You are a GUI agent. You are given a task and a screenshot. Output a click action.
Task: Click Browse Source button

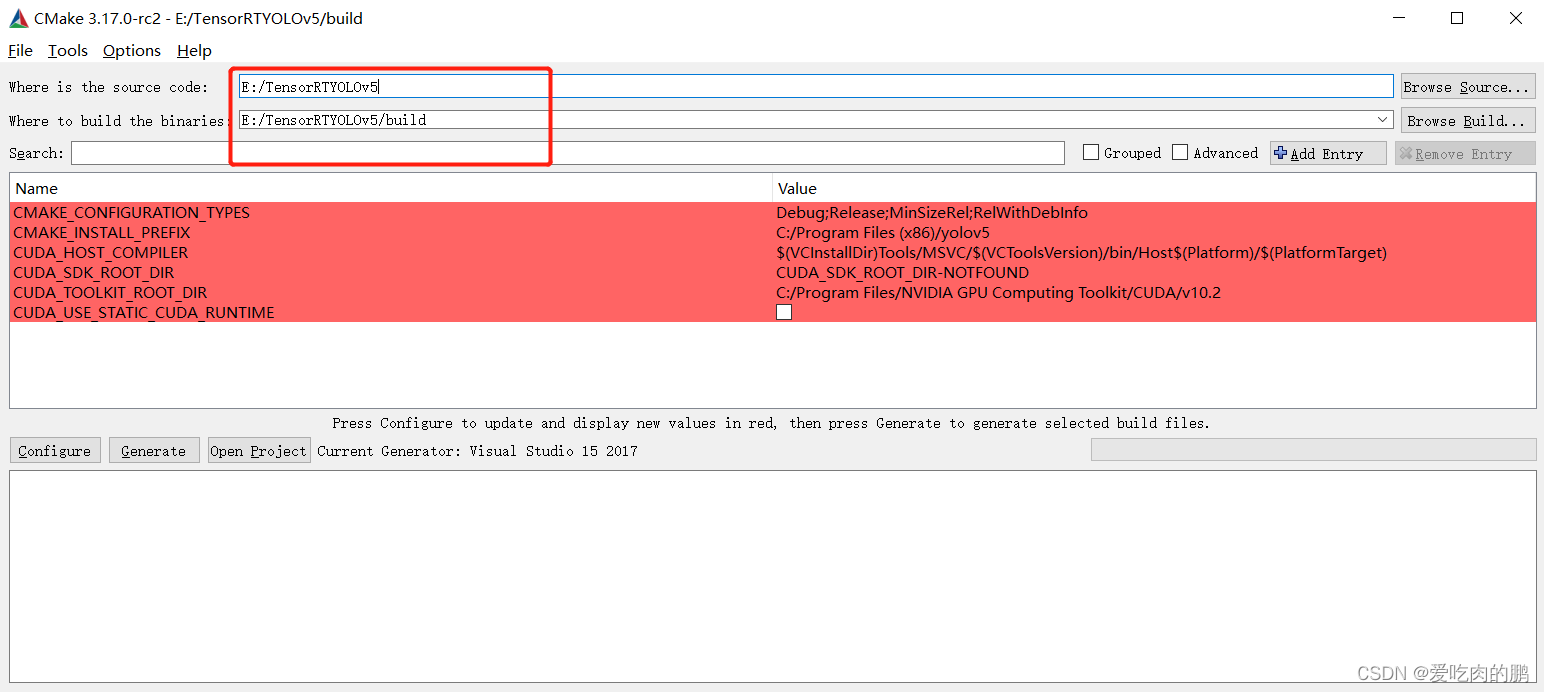[1466, 86]
